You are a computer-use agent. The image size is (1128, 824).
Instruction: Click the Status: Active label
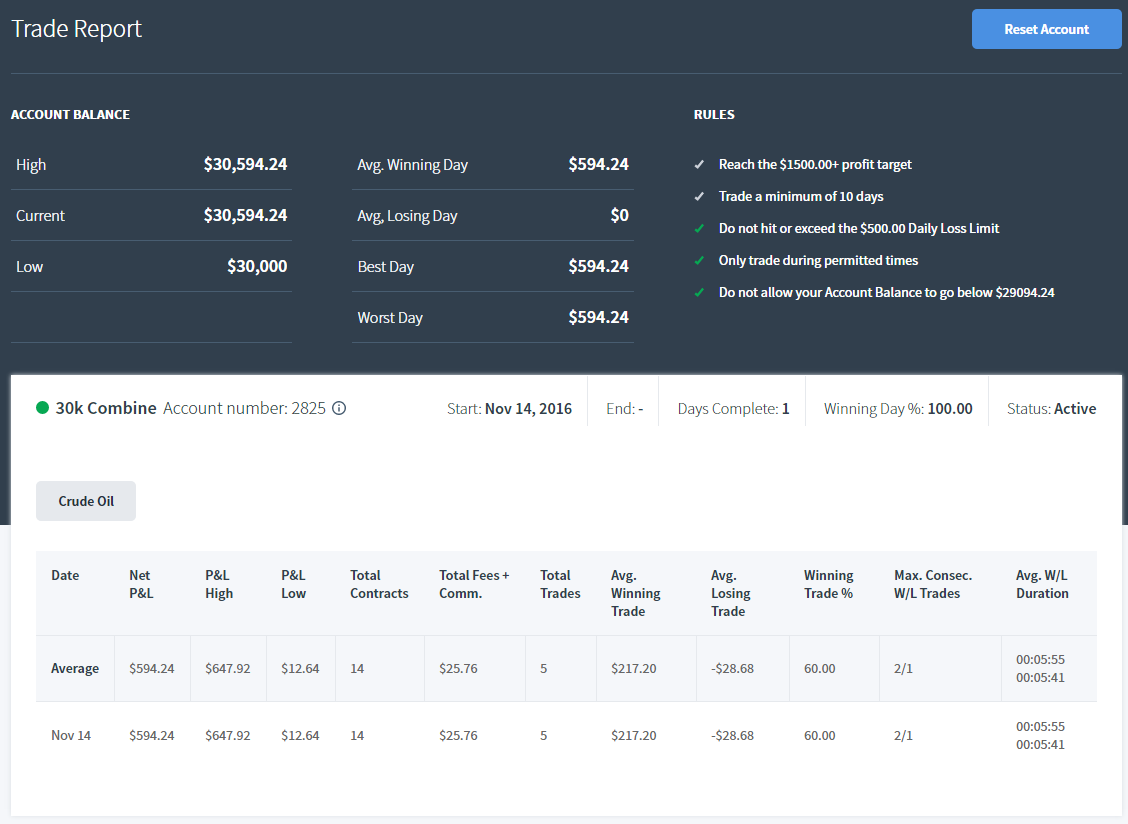tap(1051, 409)
